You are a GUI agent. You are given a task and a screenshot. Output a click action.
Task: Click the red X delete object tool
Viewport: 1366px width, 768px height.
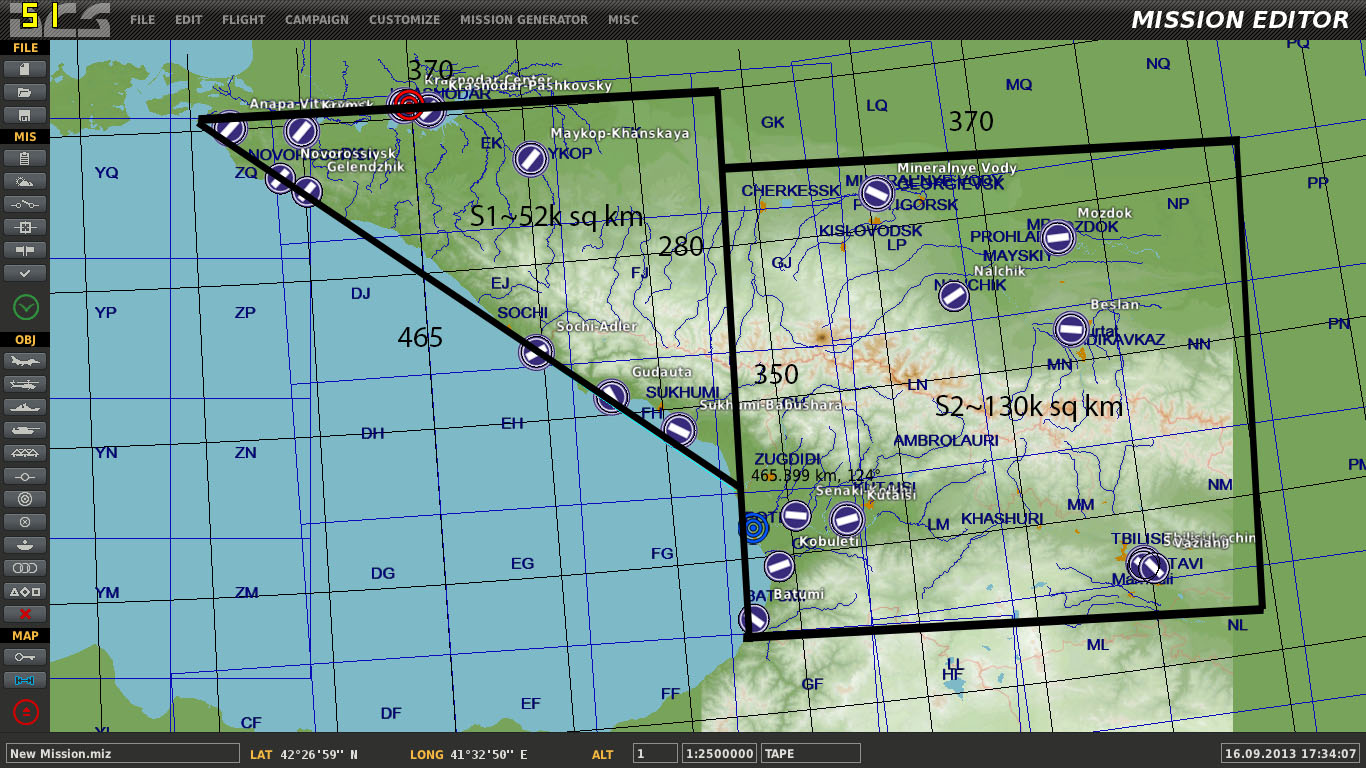click(x=25, y=614)
